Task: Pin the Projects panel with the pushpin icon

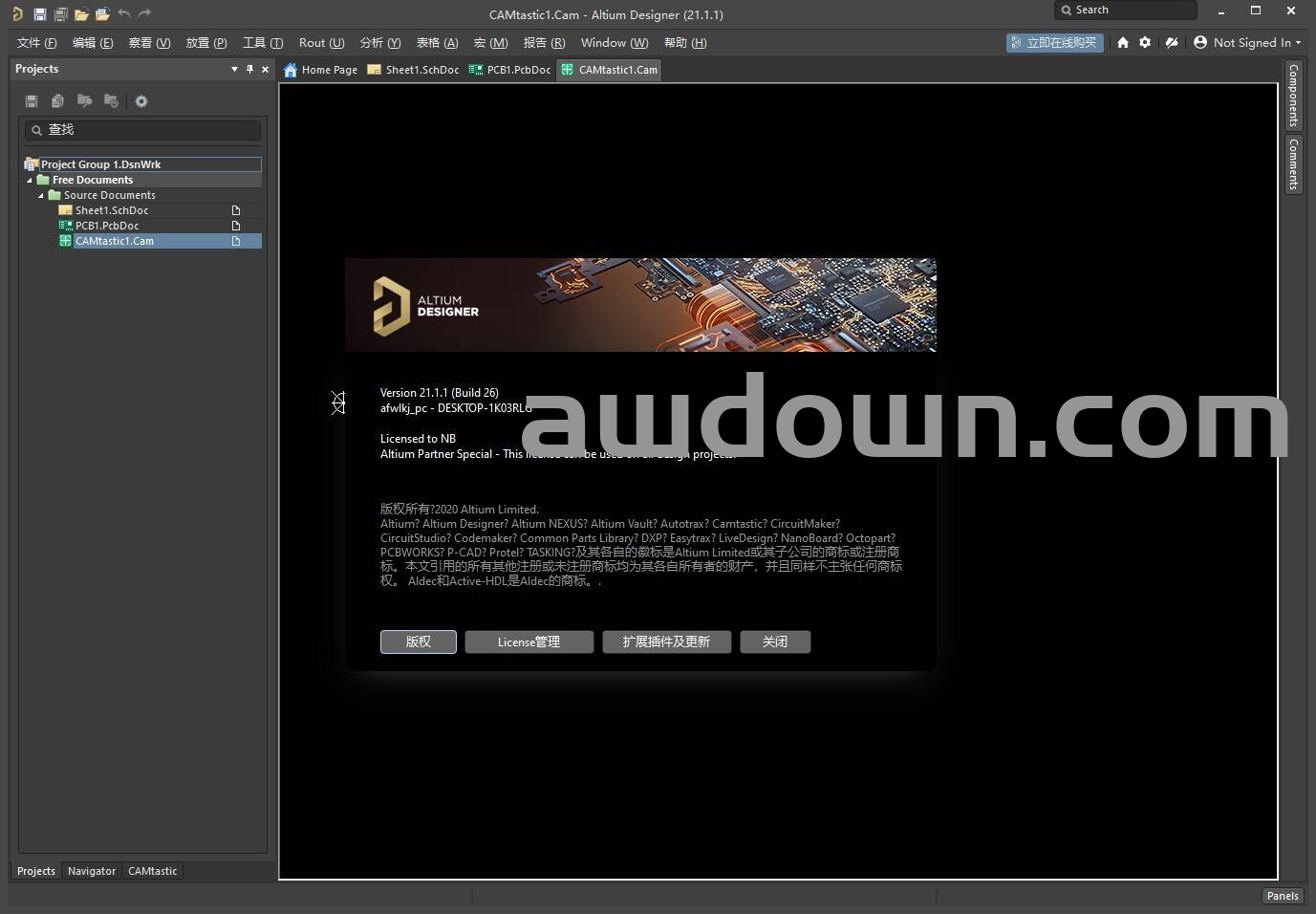Action: coord(250,69)
